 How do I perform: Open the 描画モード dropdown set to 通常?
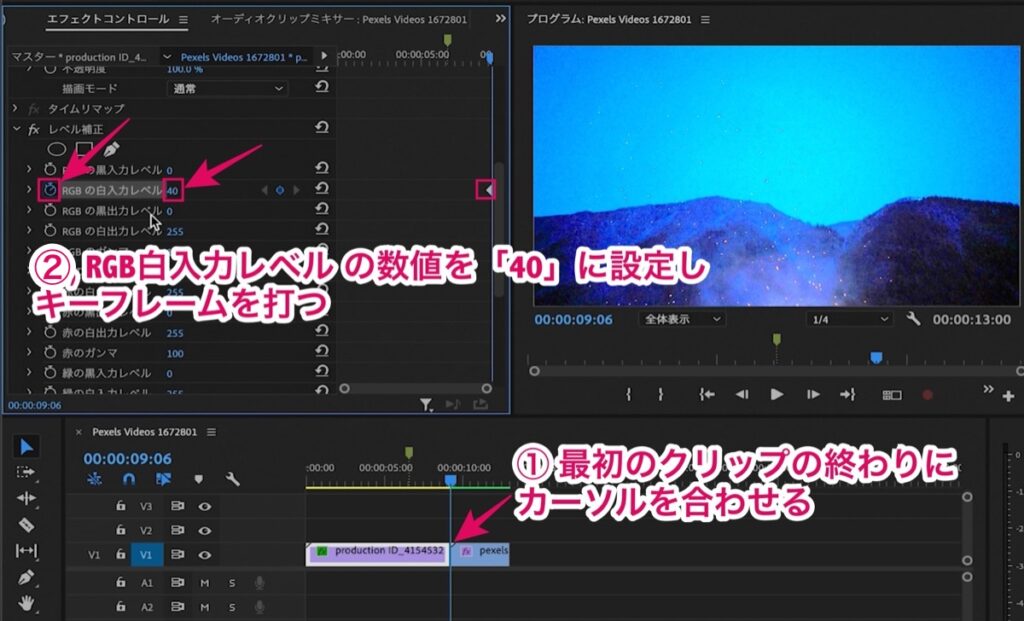[x=227, y=88]
